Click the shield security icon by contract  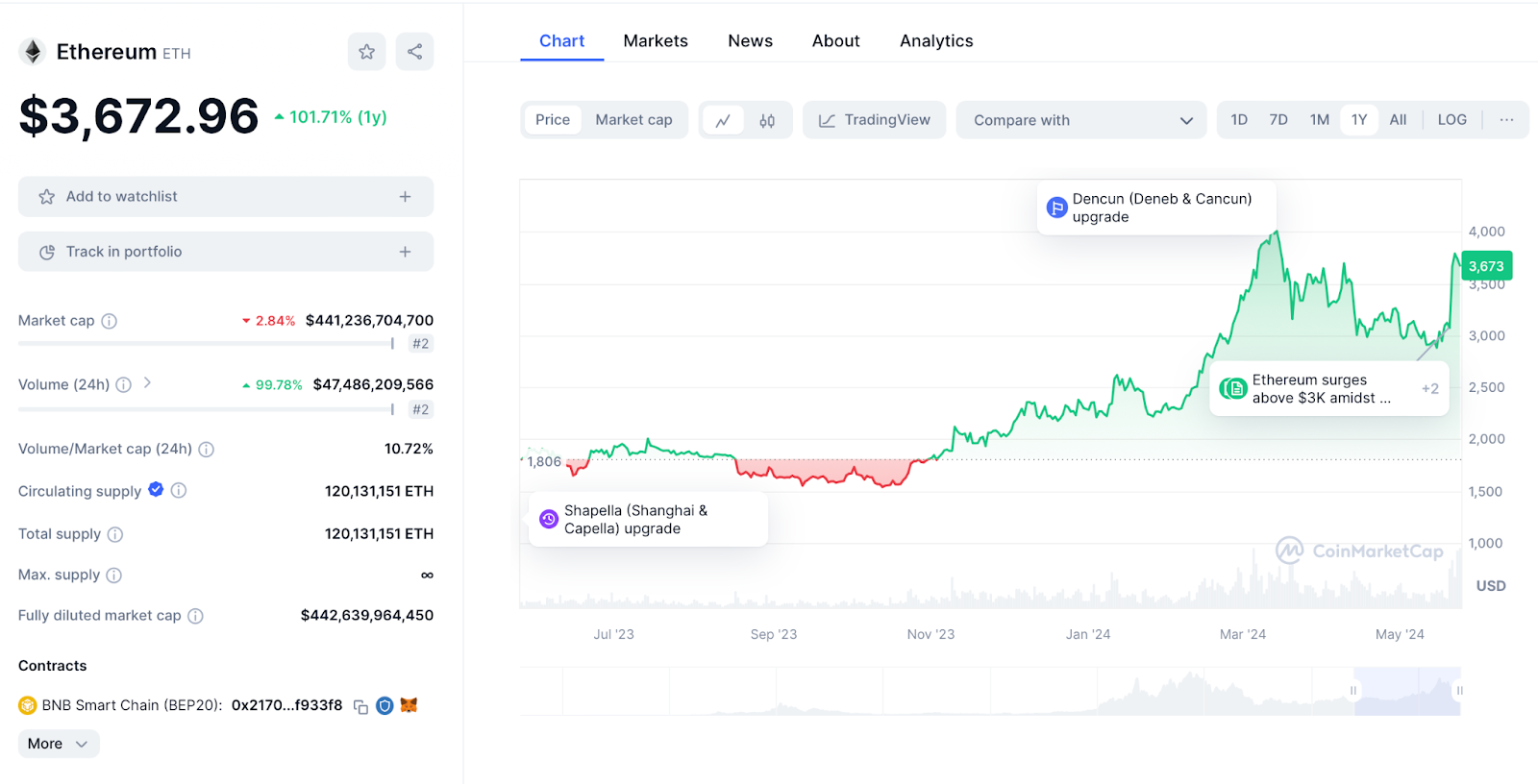tap(384, 705)
